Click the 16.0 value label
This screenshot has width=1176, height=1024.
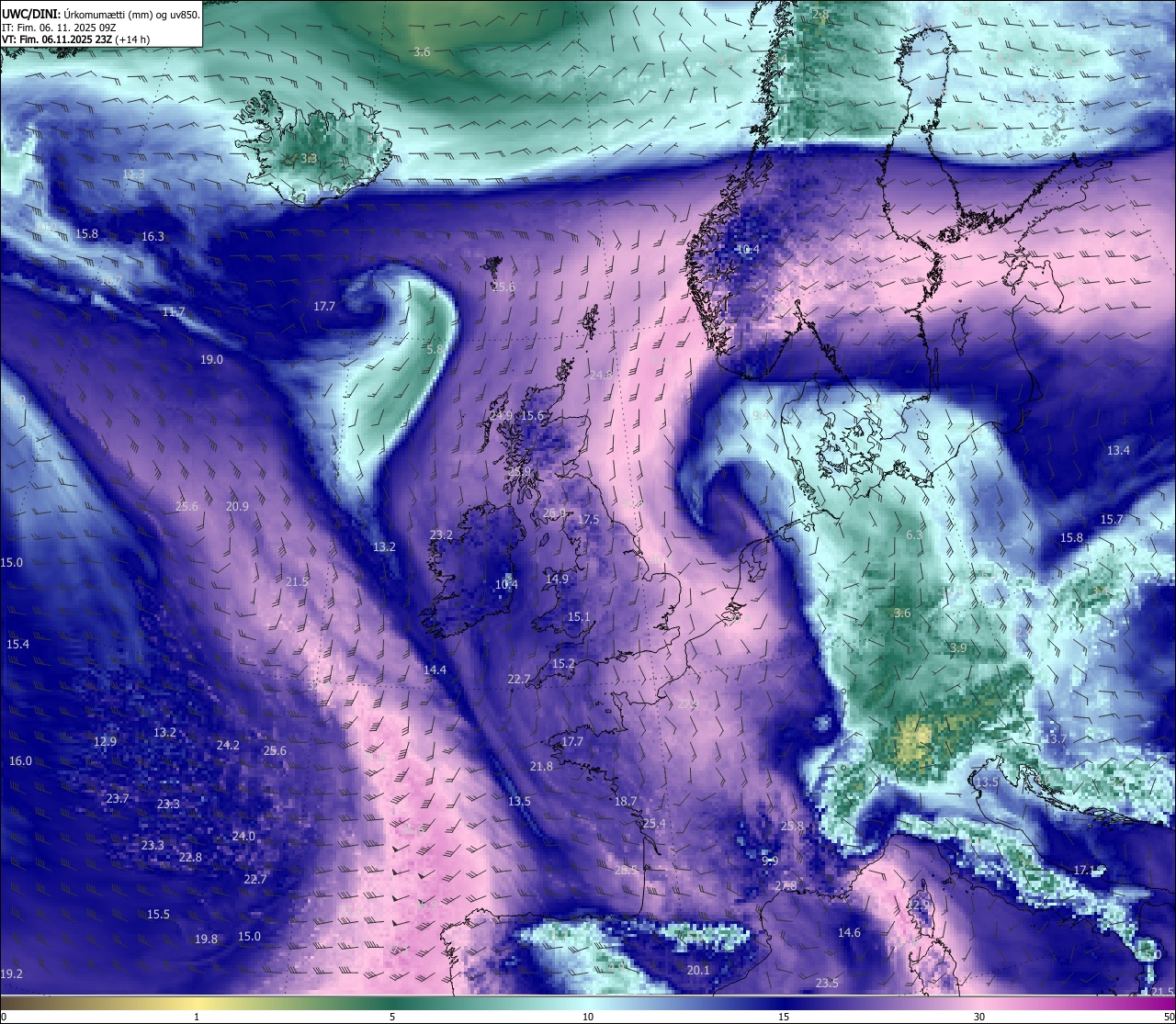click(20, 761)
